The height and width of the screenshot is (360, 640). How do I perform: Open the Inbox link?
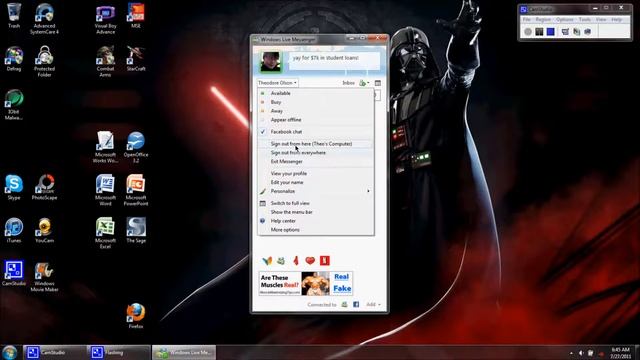coord(348,83)
